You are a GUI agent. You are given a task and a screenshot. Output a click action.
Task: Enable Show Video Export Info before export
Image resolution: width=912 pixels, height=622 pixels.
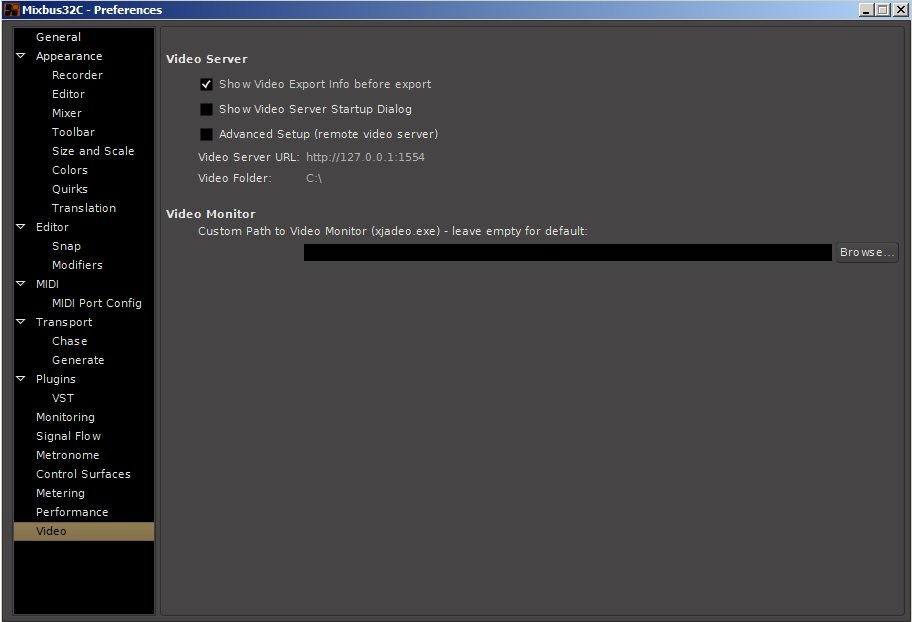pyautogui.click(x=206, y=84)
